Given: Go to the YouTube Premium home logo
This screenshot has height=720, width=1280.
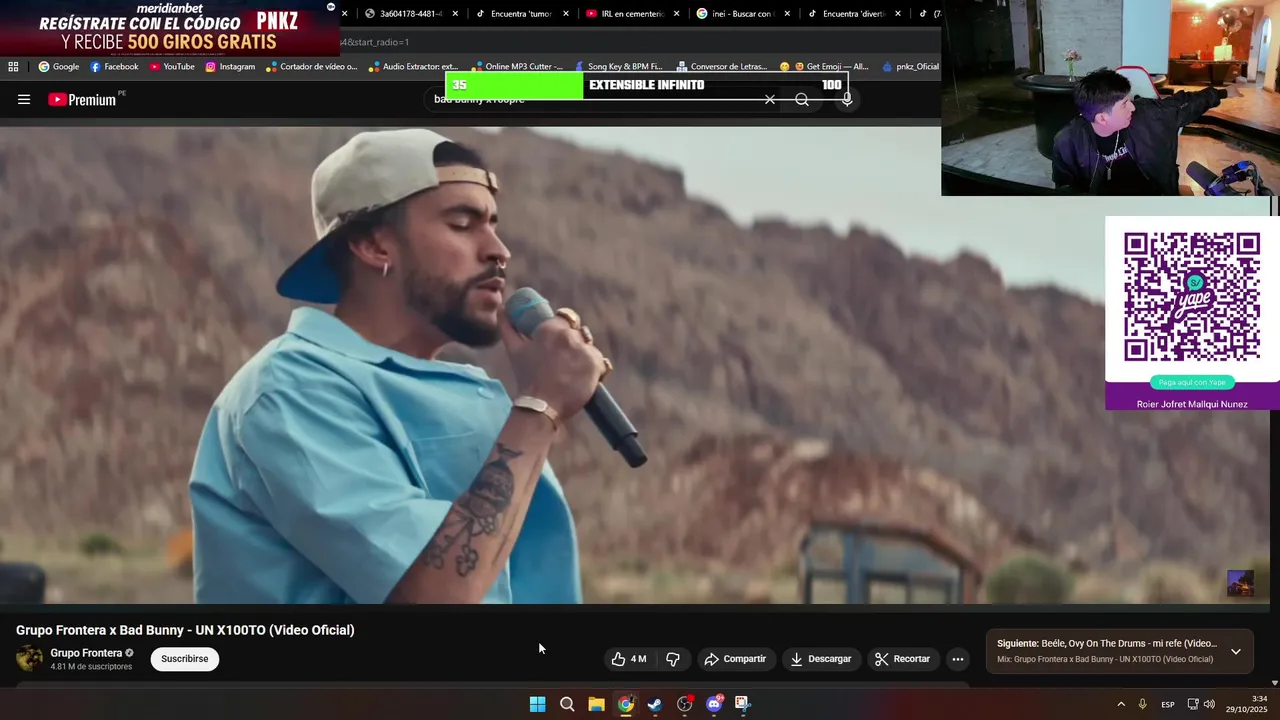Looking at the screenshot, I should (84, 99).
